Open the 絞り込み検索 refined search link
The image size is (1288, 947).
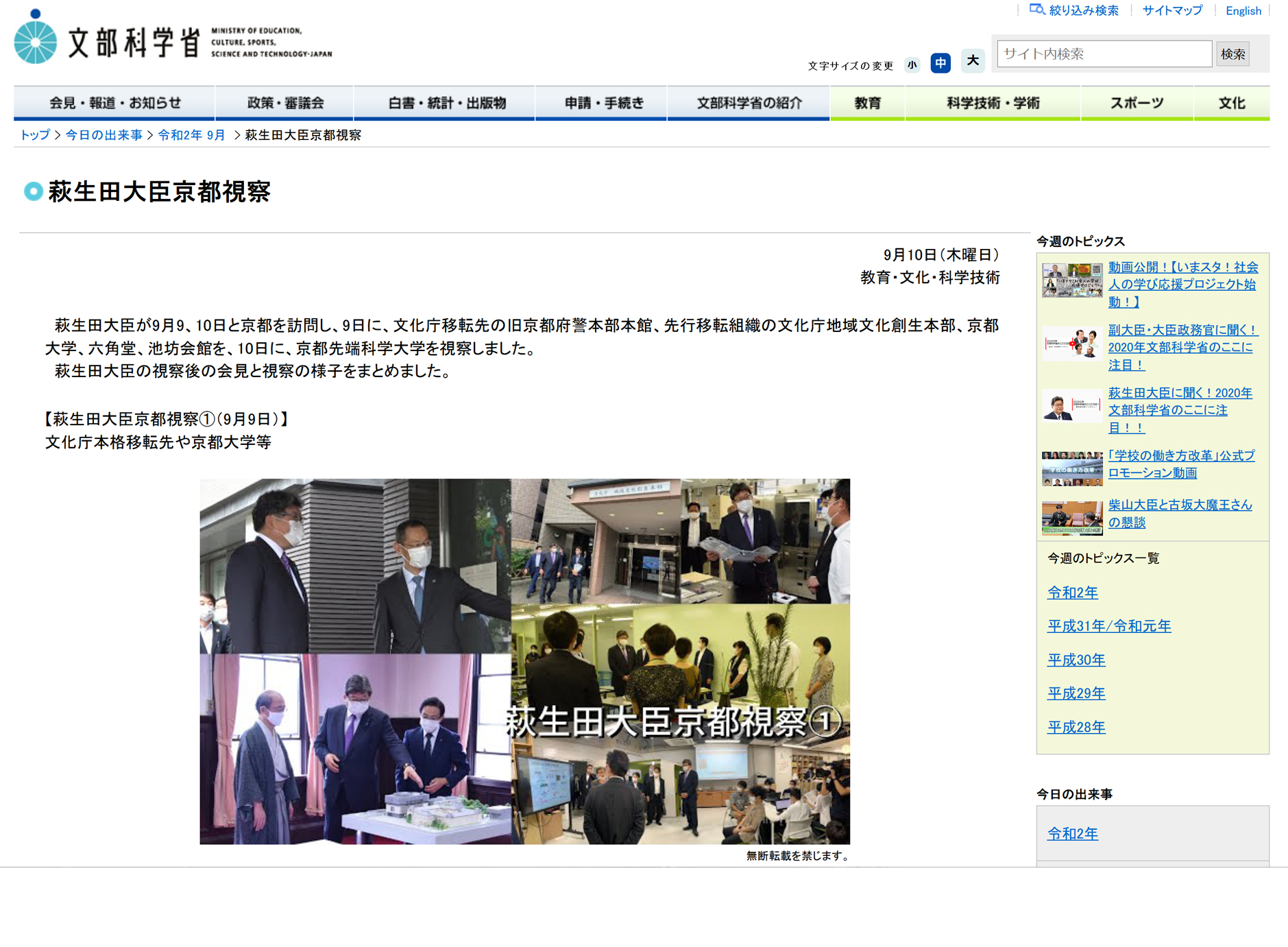pyautogui.click(x=1074, y=10)
